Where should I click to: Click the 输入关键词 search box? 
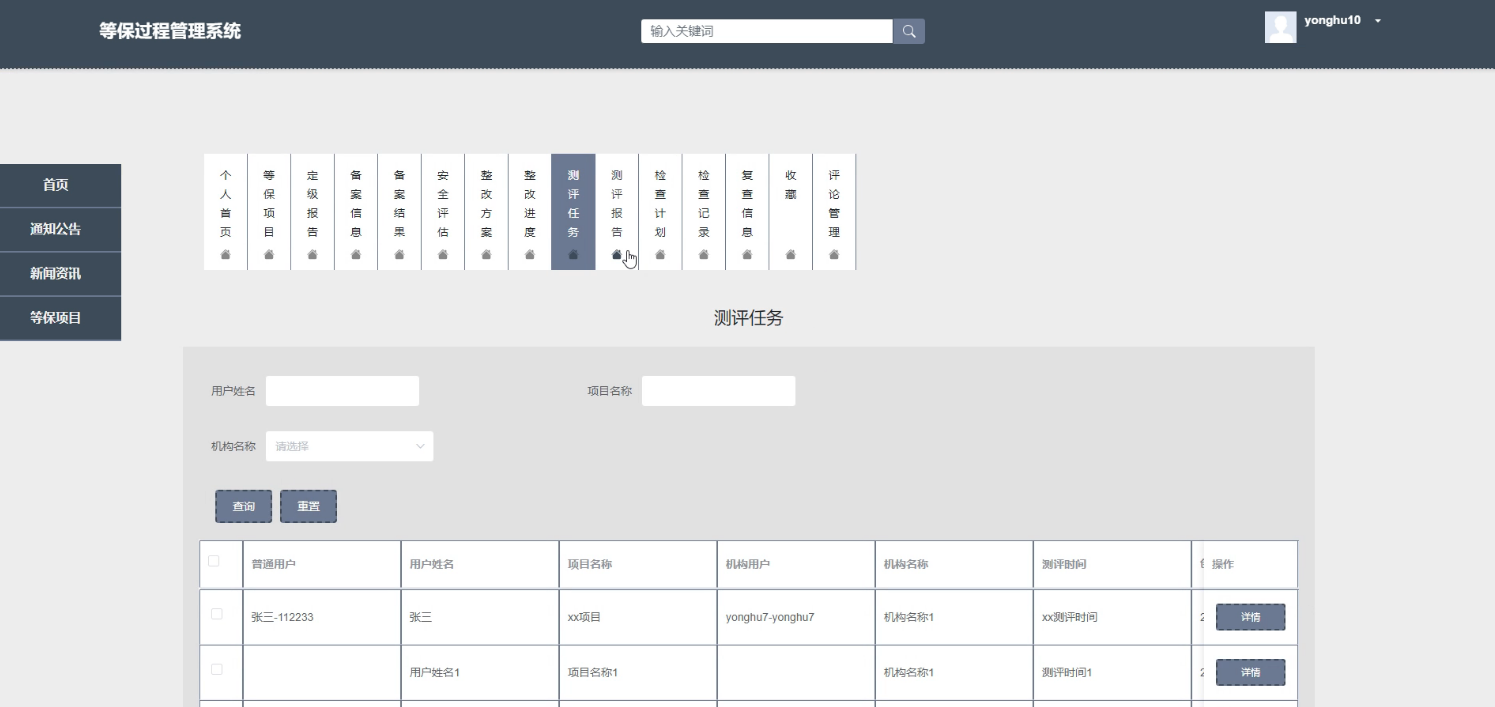click(x=767, y=31)
